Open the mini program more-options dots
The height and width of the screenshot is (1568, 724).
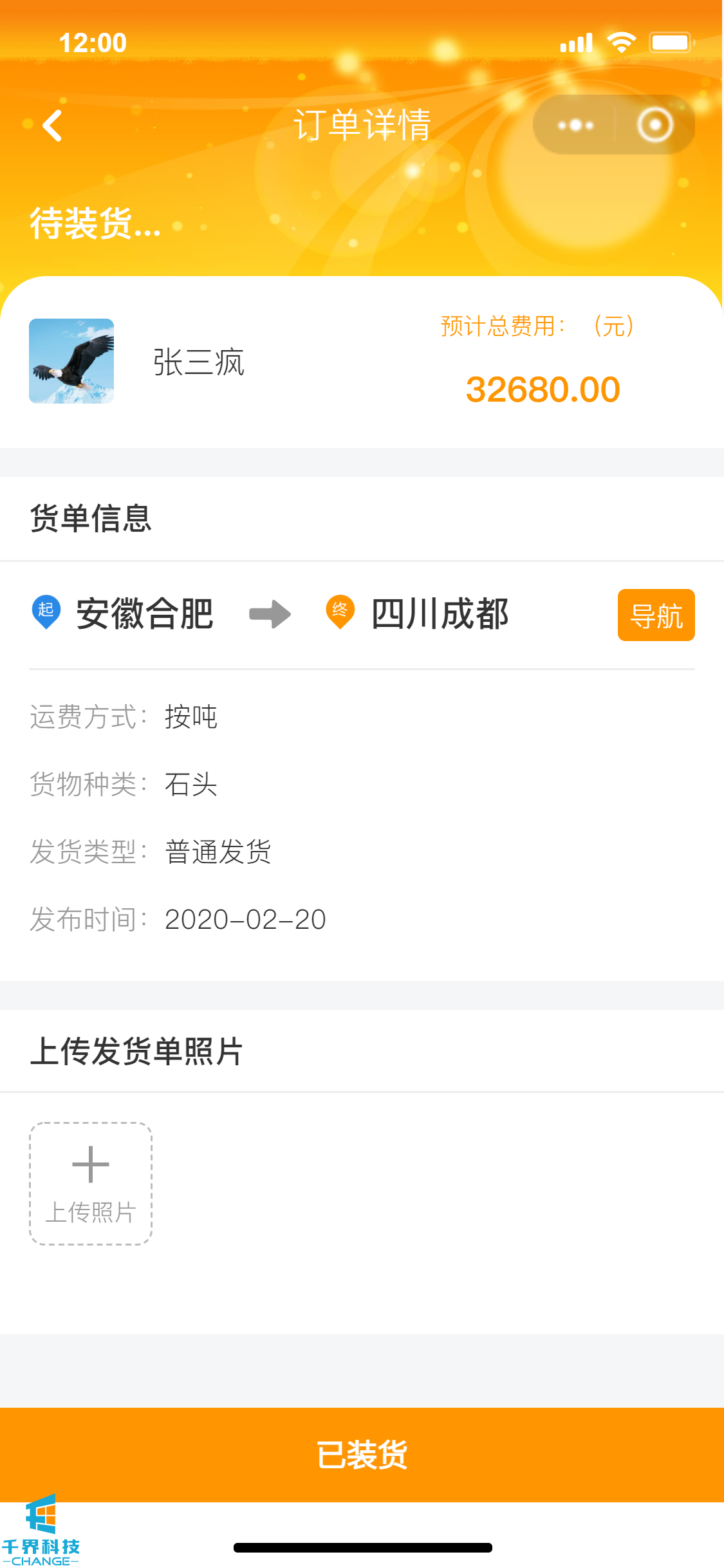coord(575,125)
